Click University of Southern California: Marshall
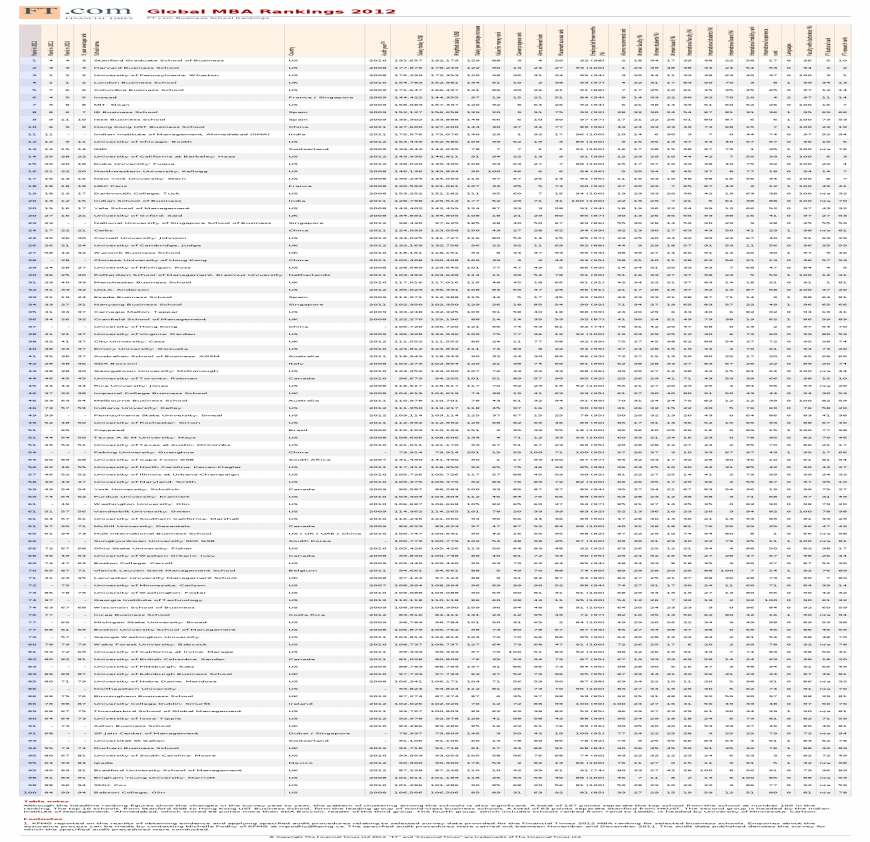The width and height of the screenshot is (870, 842). click(x=166, y=519)
